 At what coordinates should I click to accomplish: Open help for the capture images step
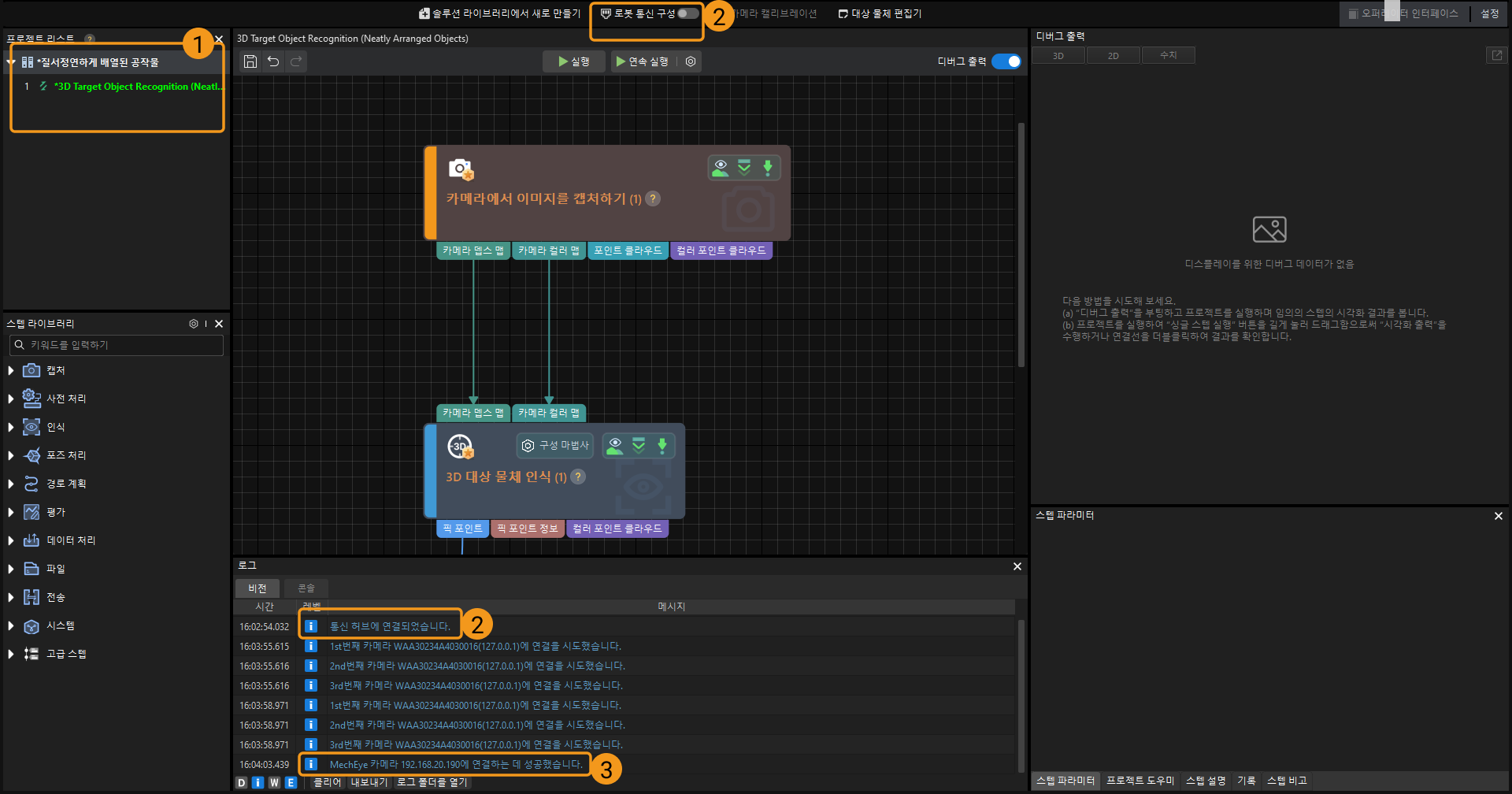point(653,198)
